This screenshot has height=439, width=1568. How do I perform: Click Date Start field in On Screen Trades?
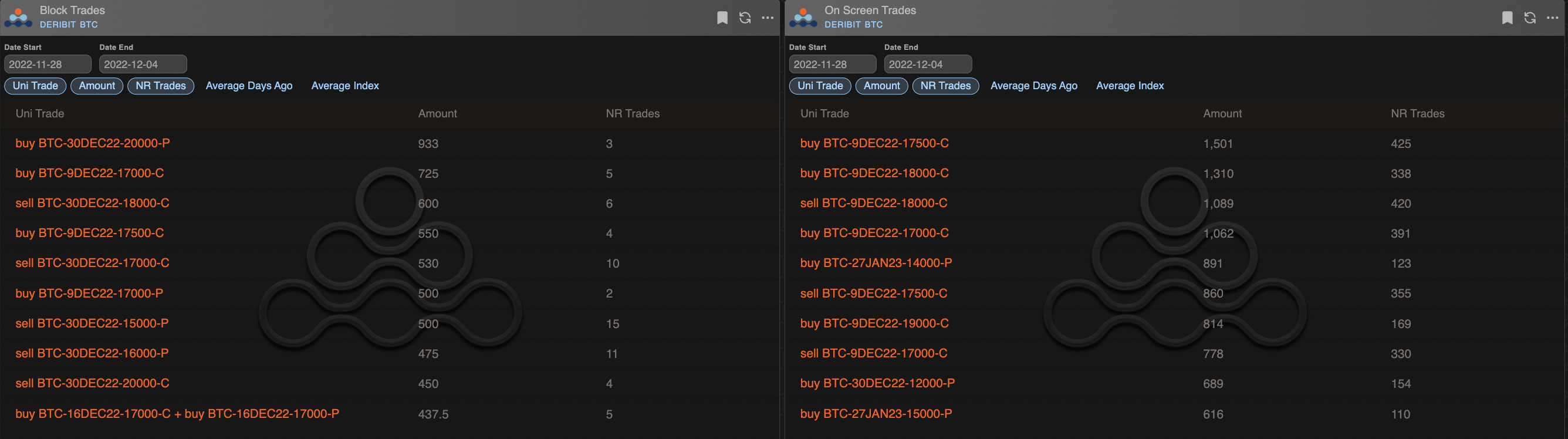832,64
